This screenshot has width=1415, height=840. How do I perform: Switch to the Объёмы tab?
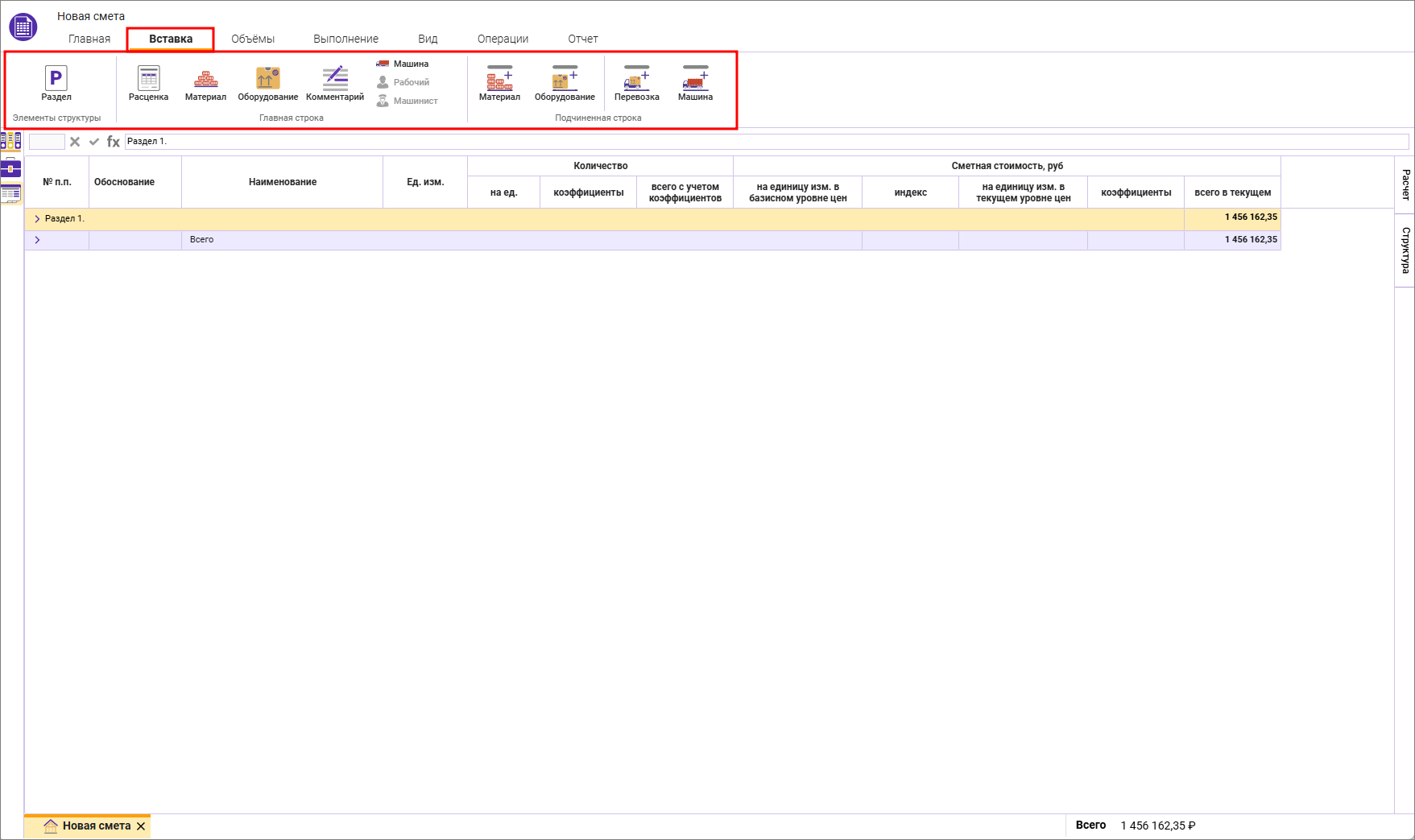(253, 39)
